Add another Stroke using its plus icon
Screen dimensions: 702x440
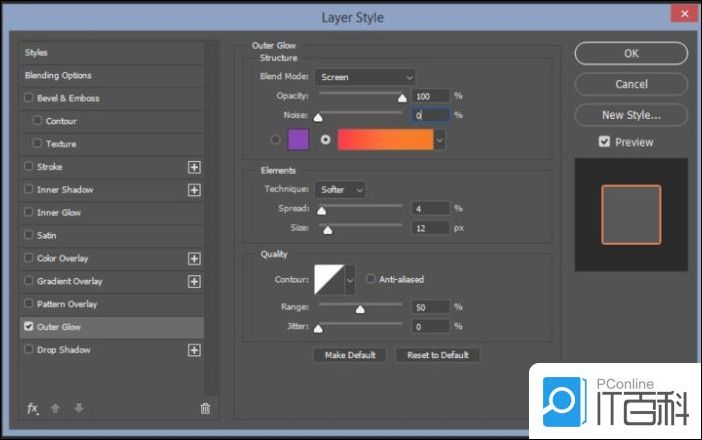coord(194,167)
